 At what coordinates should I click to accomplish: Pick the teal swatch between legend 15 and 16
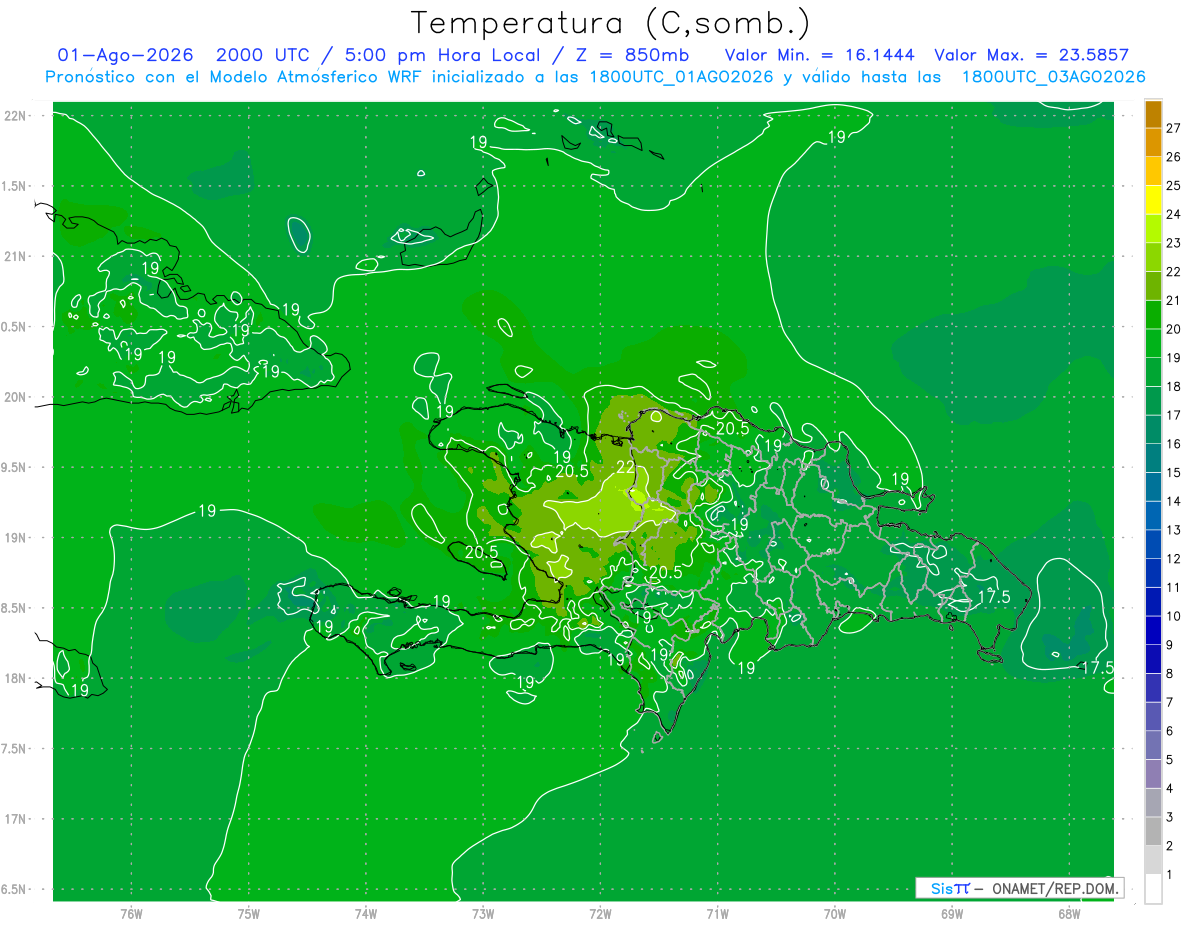tap(1153, 458)
